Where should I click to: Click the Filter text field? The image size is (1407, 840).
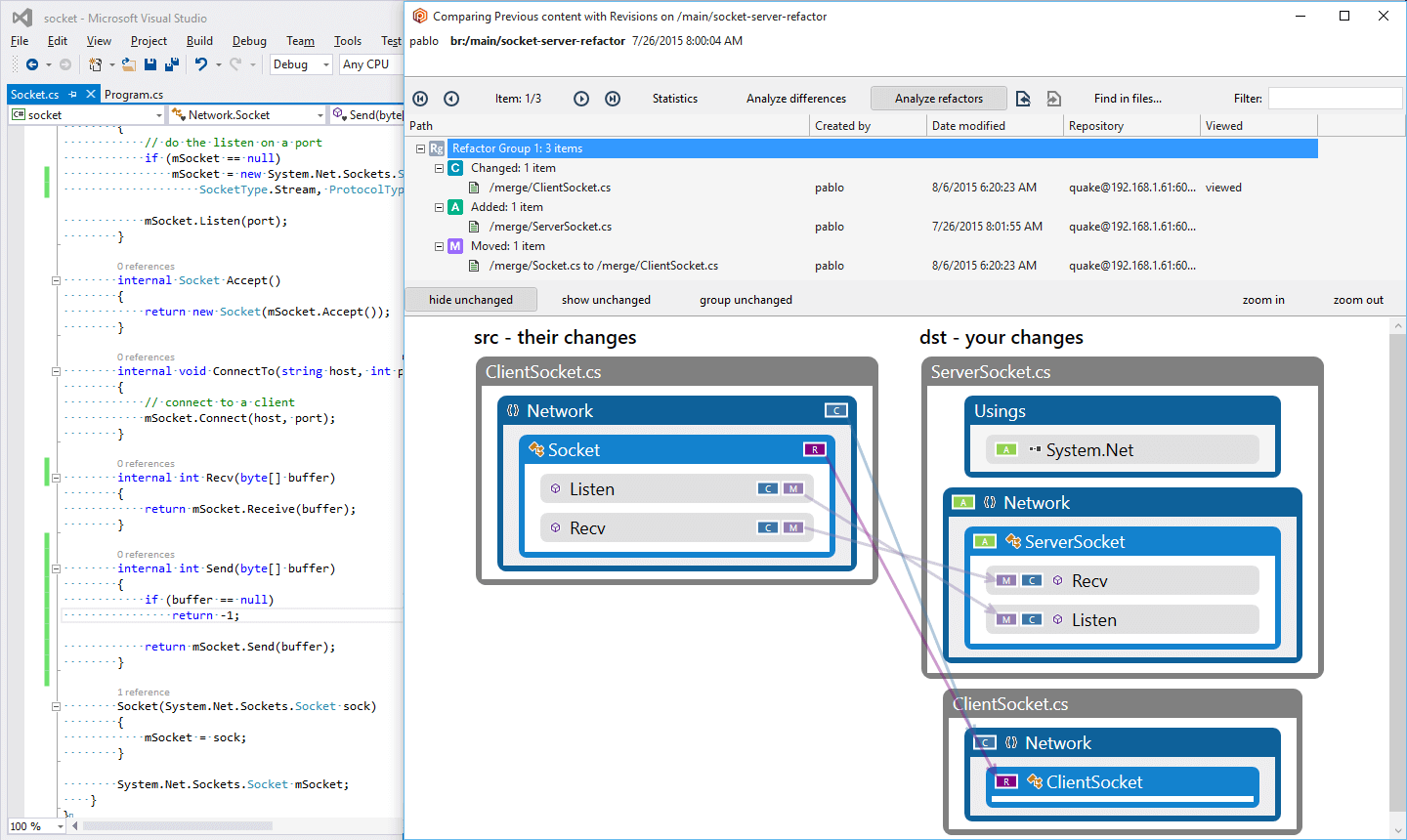1335,99
